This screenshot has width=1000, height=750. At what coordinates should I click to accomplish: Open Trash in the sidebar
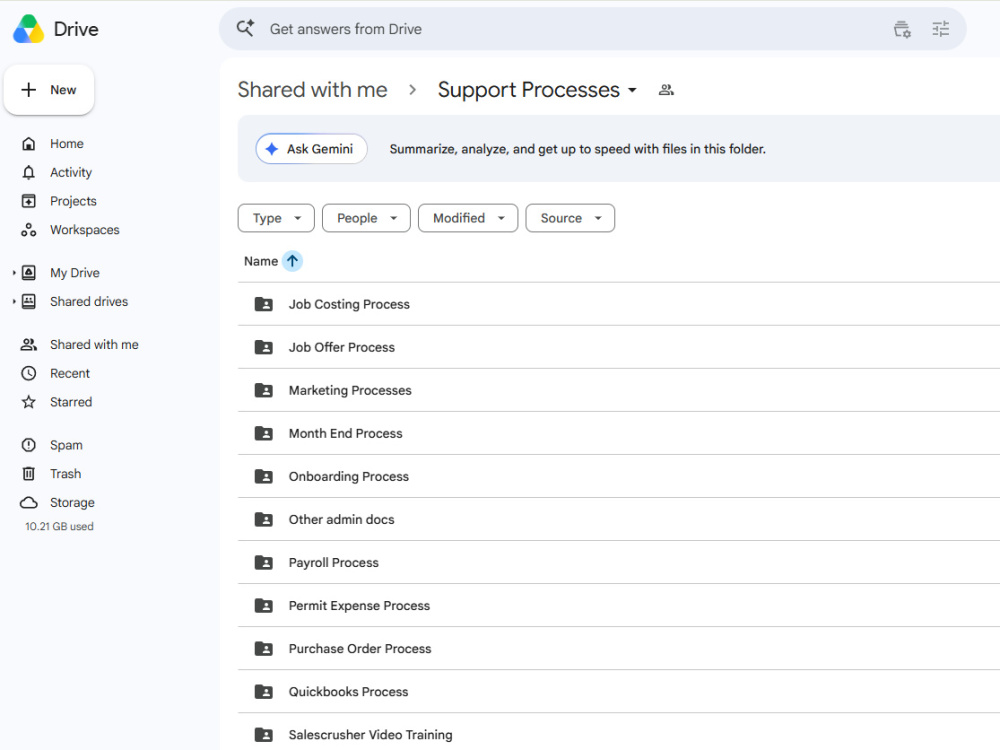65,474
